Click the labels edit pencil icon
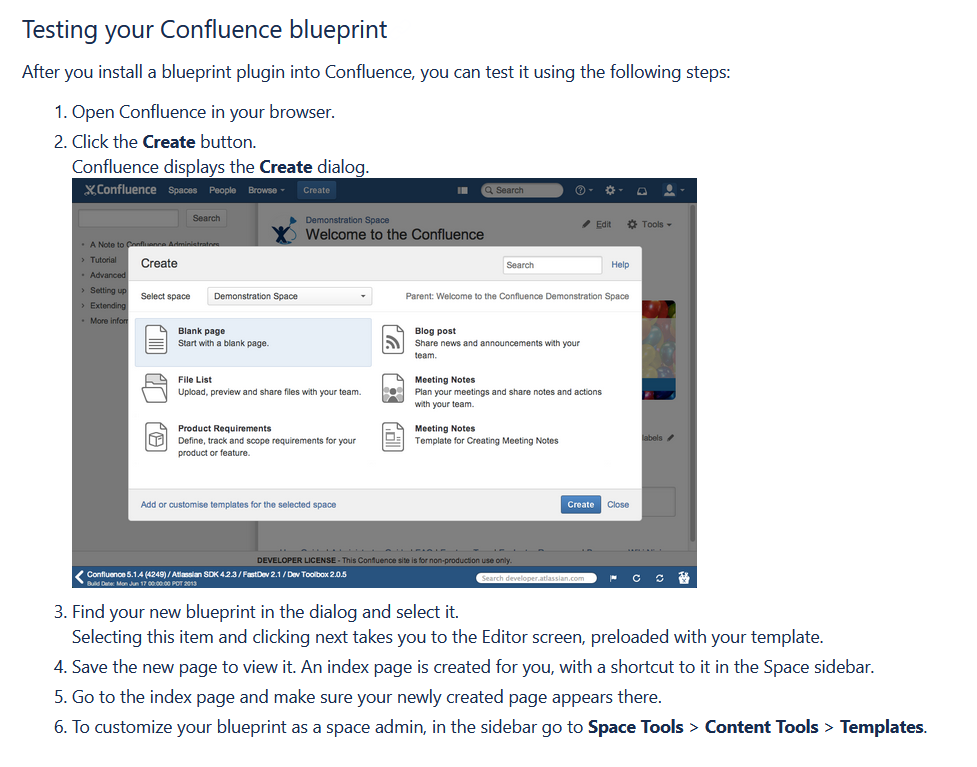Image resolution: width=977 pixels, height=767 pixels. pos(670,438)
